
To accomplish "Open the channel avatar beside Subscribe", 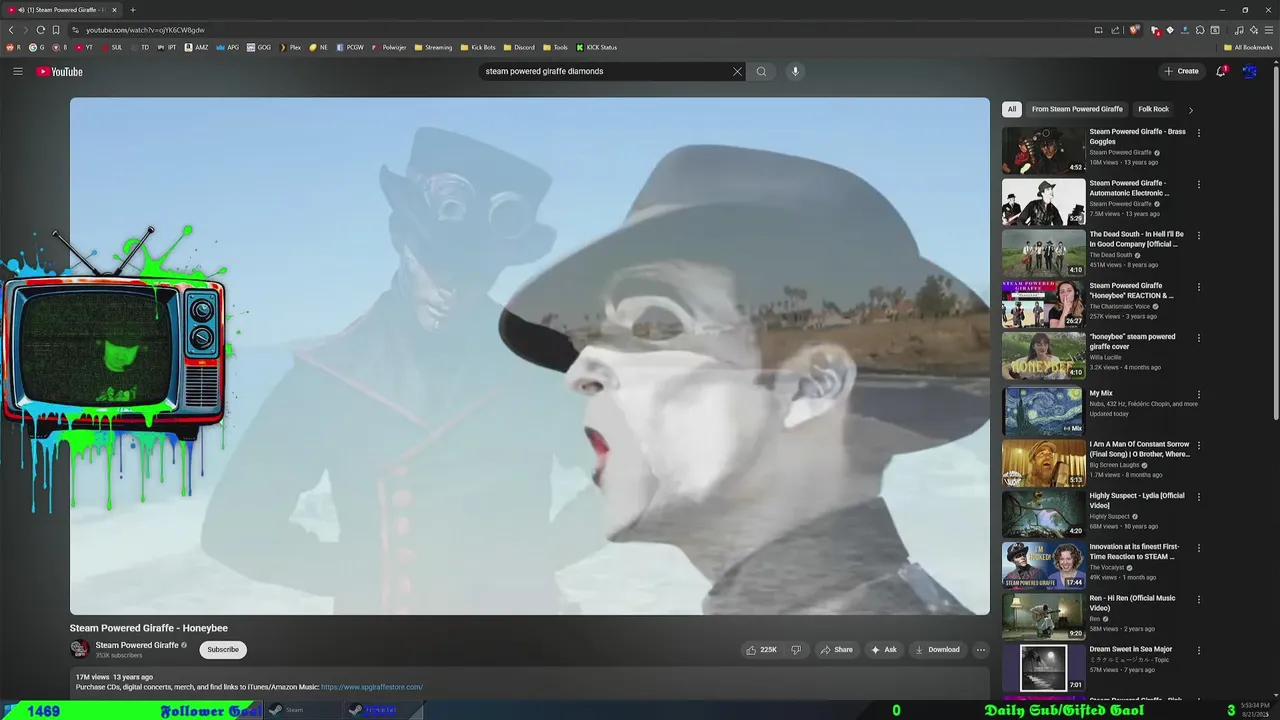I will [x=79, y=649].
